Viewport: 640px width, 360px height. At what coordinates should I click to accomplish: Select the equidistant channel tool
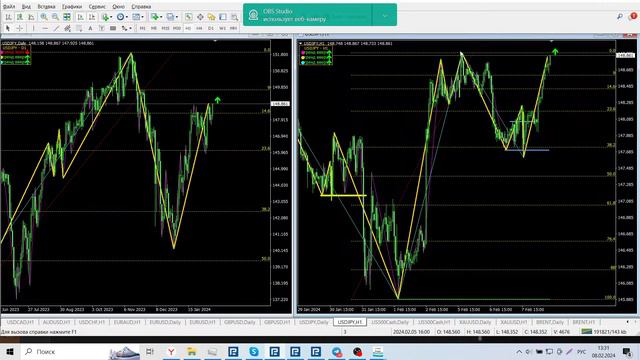[68, 28]
